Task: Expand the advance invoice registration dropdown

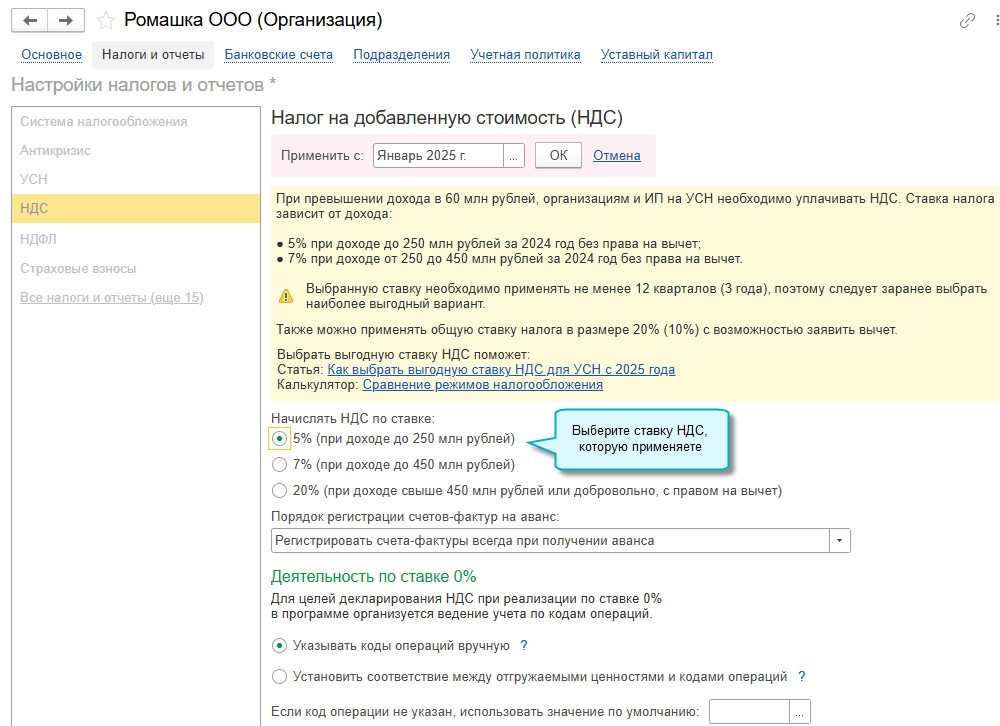Action: (840, 541)
